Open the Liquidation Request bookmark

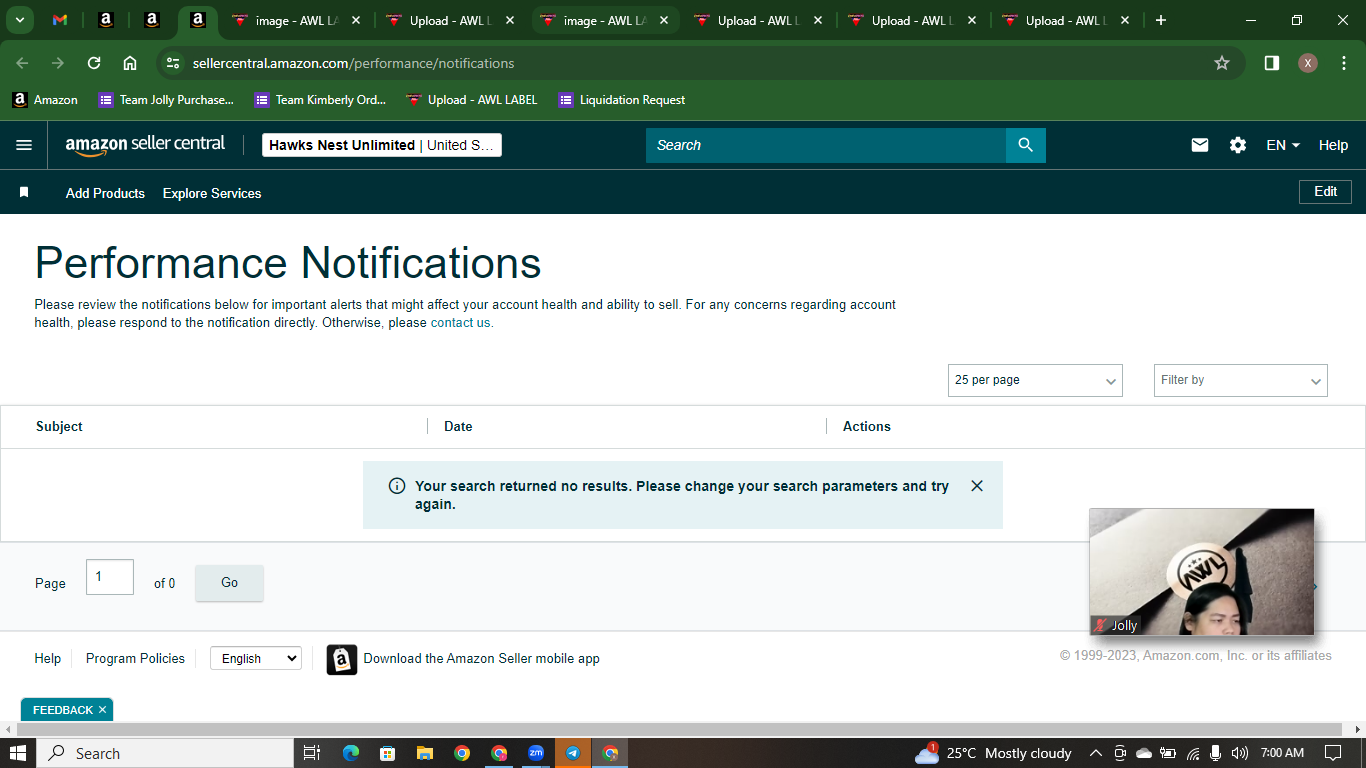[622, 100]
